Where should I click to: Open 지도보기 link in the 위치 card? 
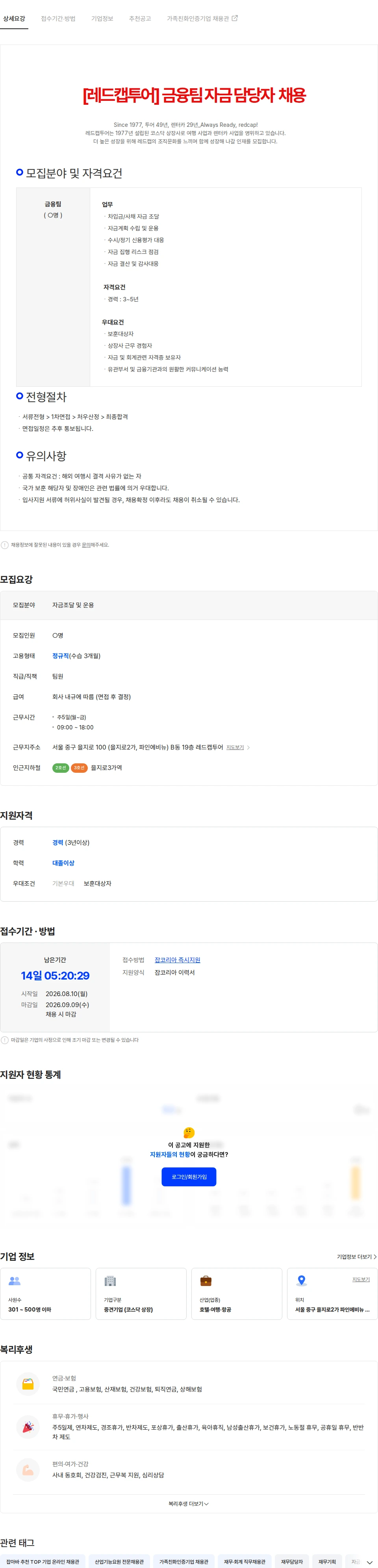pyautogui.click(x=361, y=1279)
